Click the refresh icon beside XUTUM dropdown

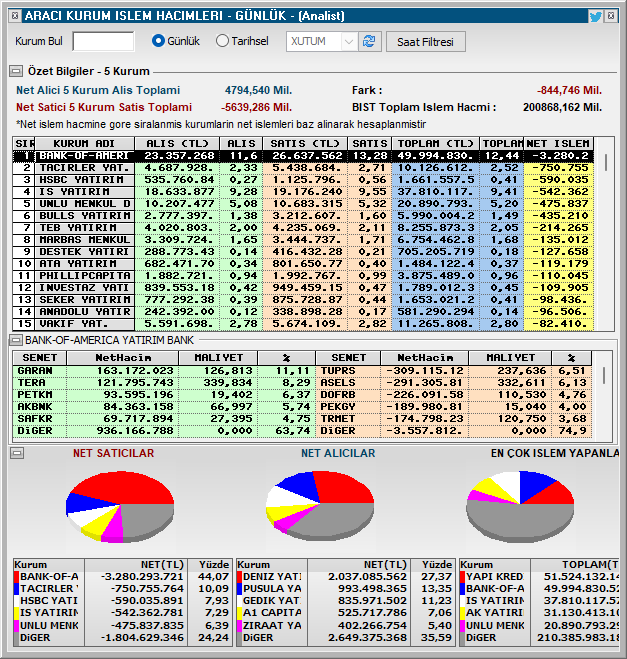[x=370, y=41]
